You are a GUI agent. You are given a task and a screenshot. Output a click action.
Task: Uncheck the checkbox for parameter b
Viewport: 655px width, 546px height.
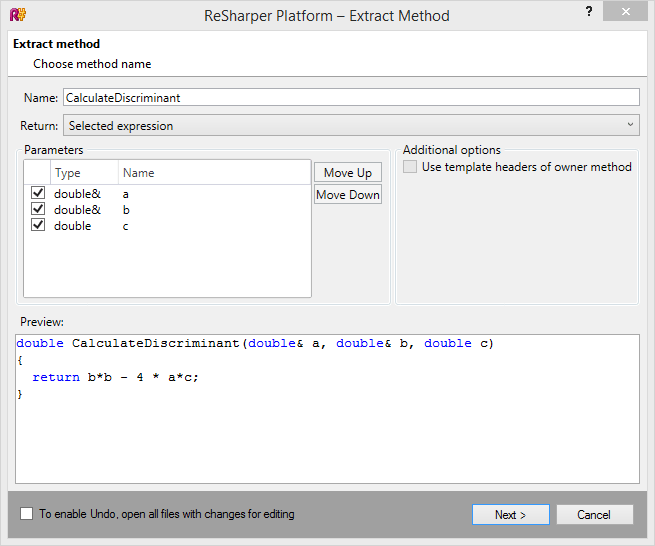coord(38,208)
